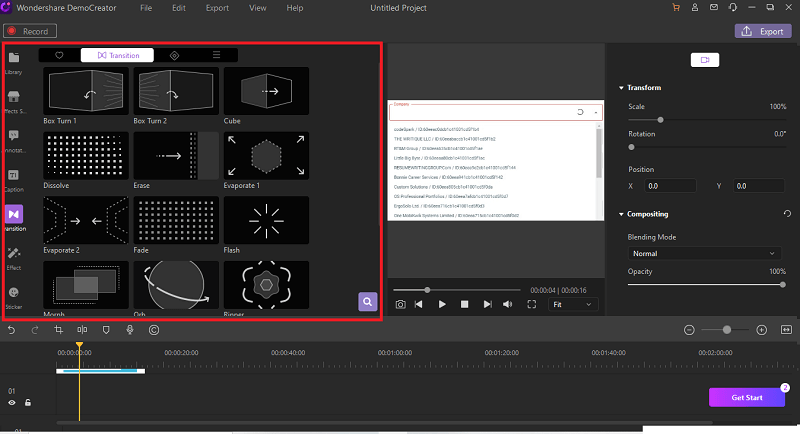800x434 pixels.
Task: Reset the Compositing settings
Action: (x=787, y=214)
